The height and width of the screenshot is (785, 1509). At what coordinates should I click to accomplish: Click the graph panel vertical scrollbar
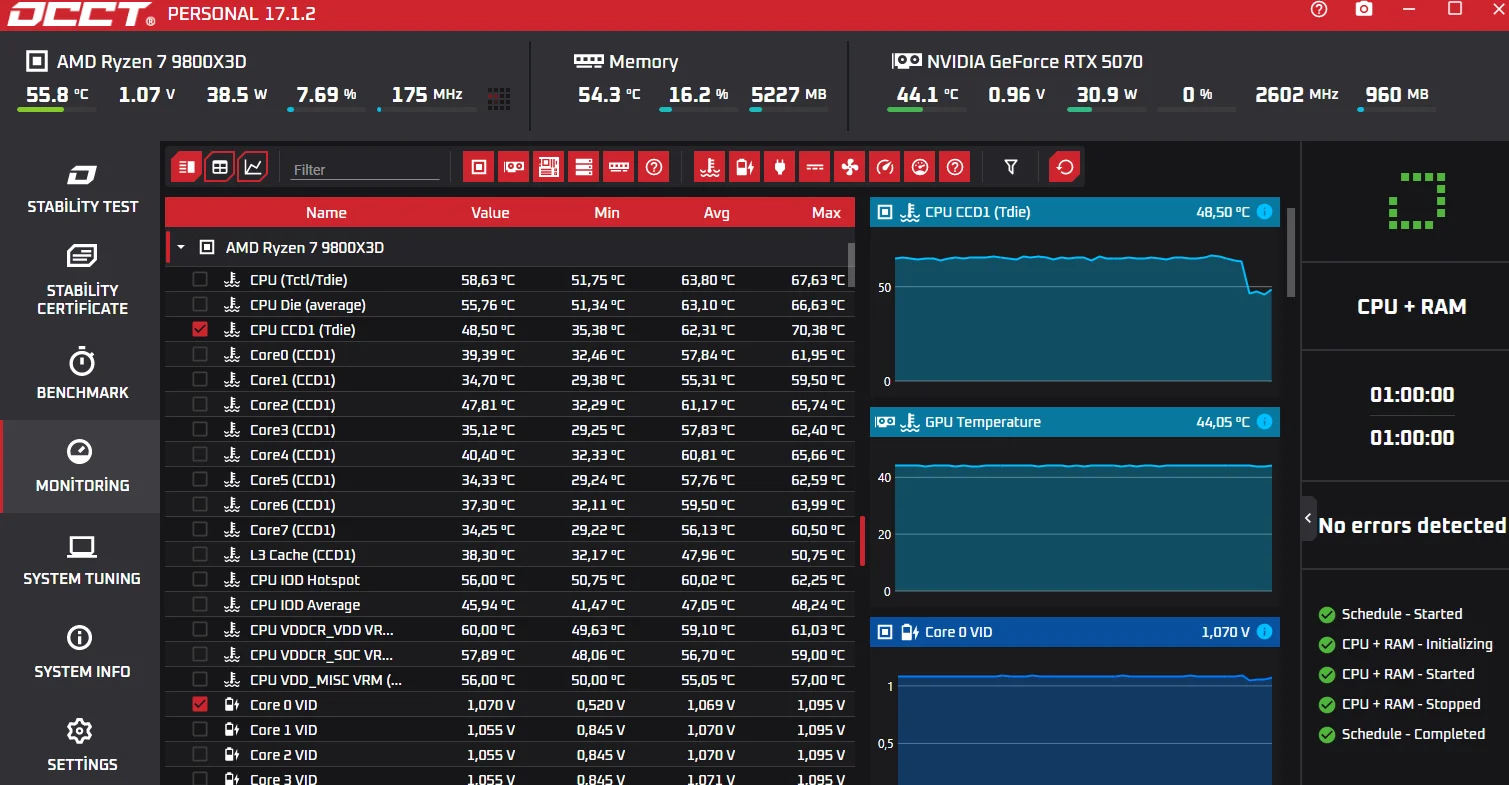click(x=1290, y=252)
